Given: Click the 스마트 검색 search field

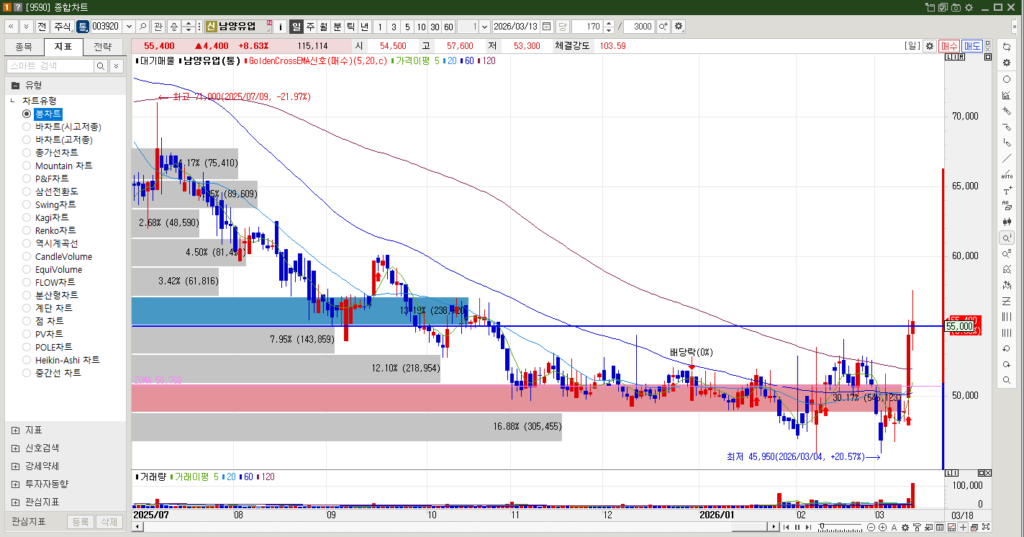Looking at the screenshot, I should 50,65.
